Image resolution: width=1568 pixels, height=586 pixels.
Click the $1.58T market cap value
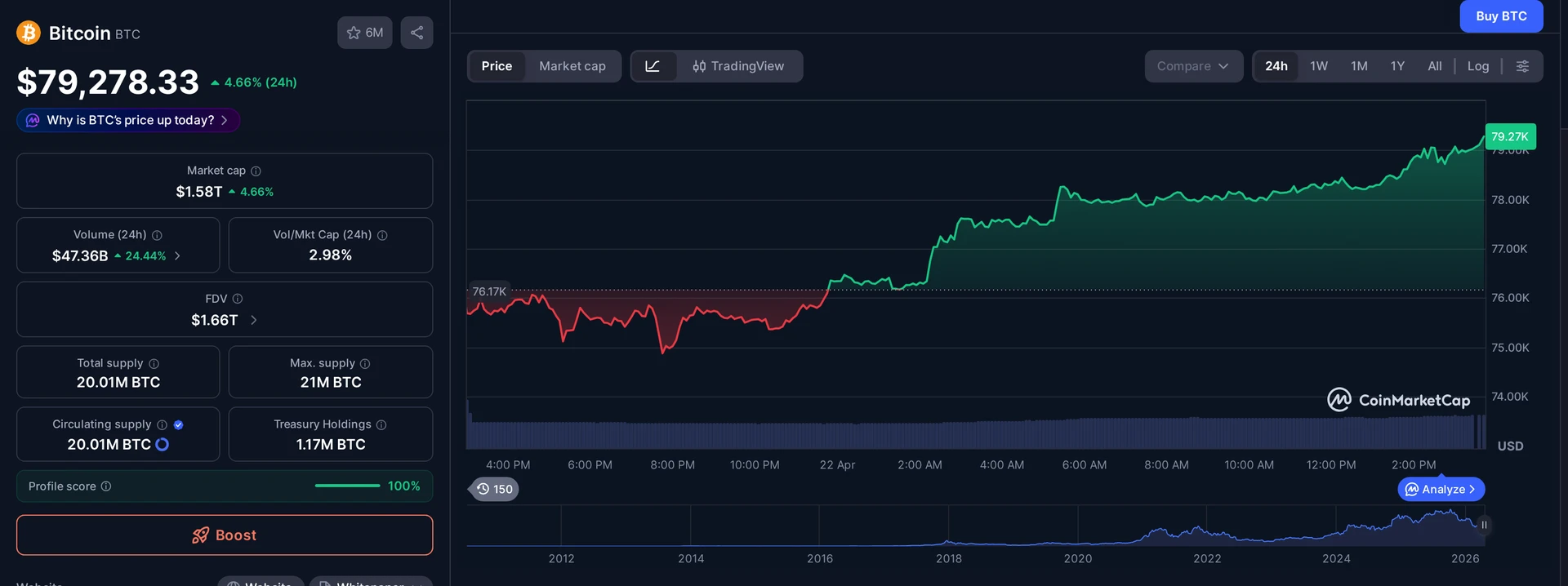(199, 192)
